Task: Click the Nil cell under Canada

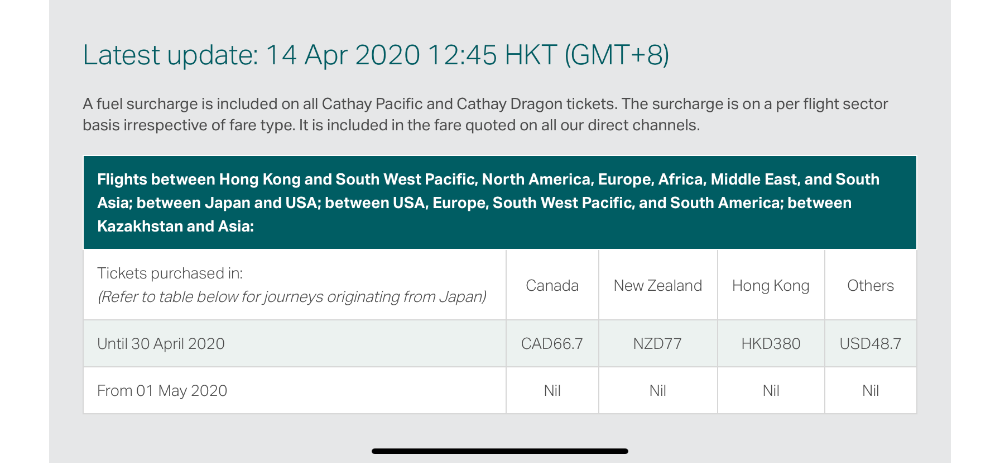Action: pyautogui.click(x=552, y=391)
